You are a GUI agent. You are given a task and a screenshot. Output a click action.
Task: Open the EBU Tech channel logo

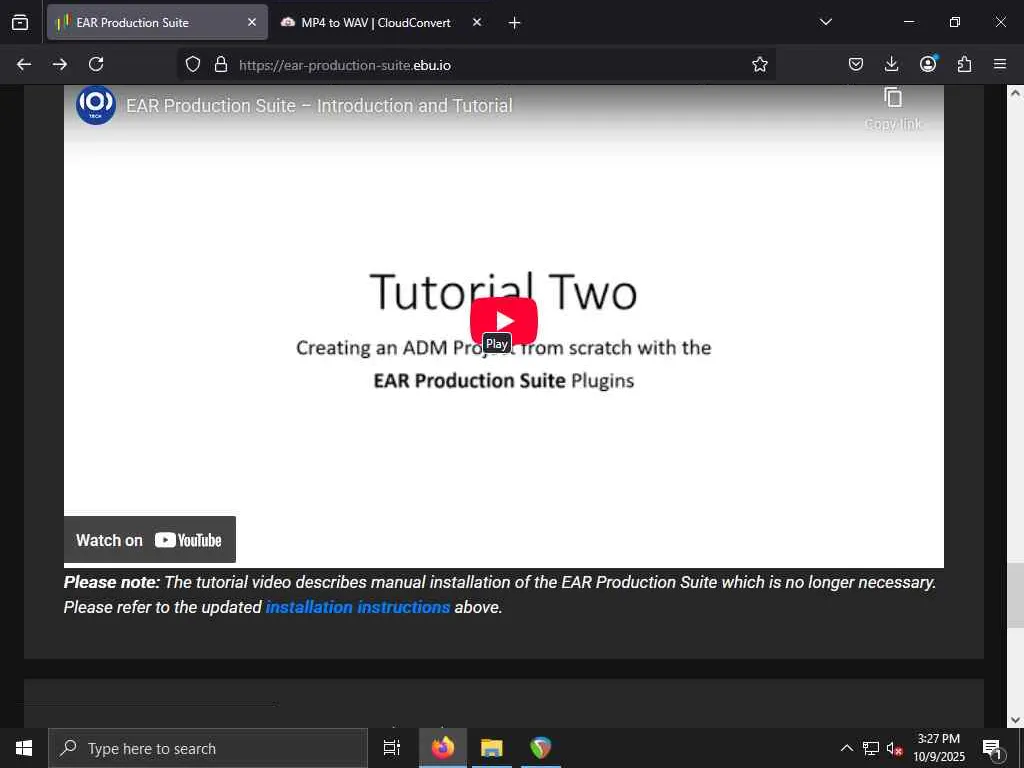pos(96,104)
